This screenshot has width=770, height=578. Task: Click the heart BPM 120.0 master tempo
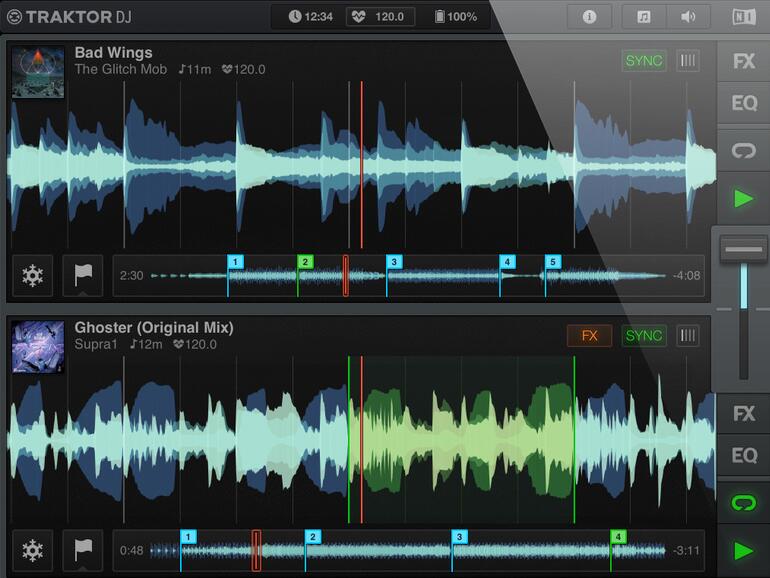(380, 17)
